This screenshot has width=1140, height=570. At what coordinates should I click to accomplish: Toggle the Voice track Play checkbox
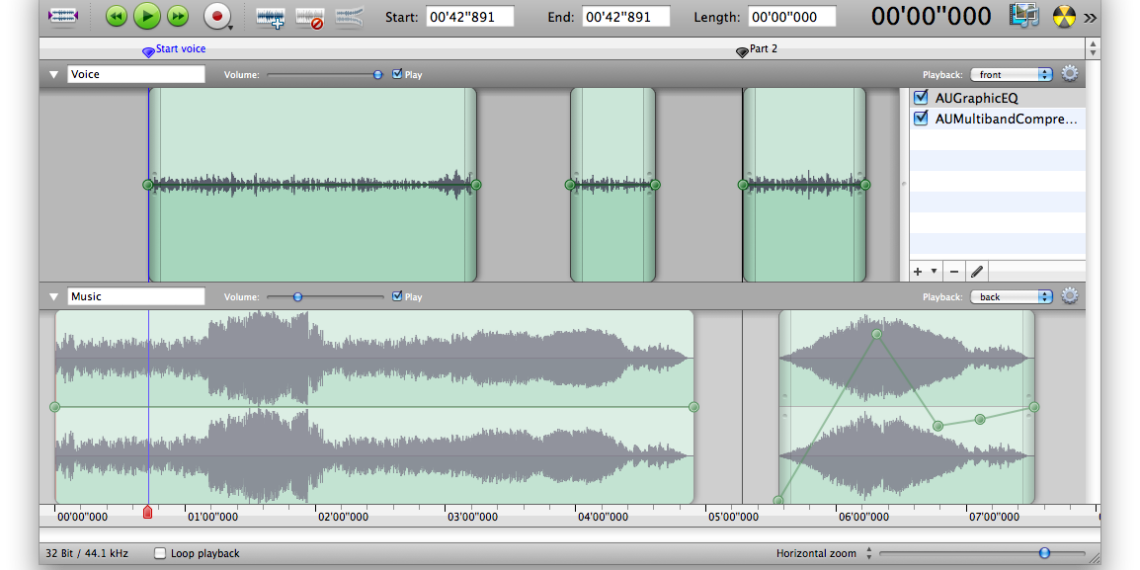398,74
